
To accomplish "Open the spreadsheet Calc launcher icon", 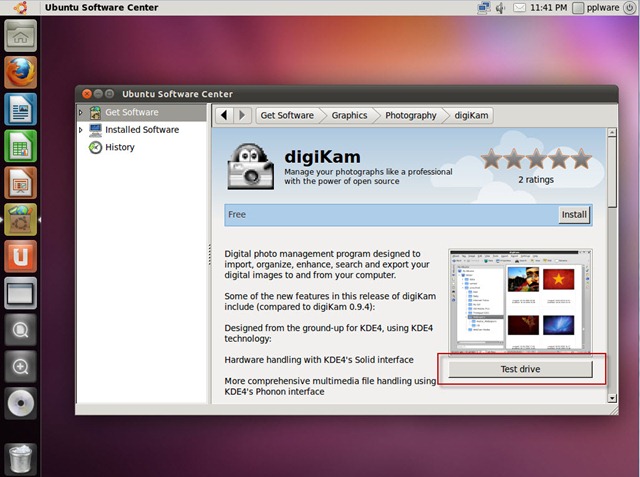I will (20, 146).
